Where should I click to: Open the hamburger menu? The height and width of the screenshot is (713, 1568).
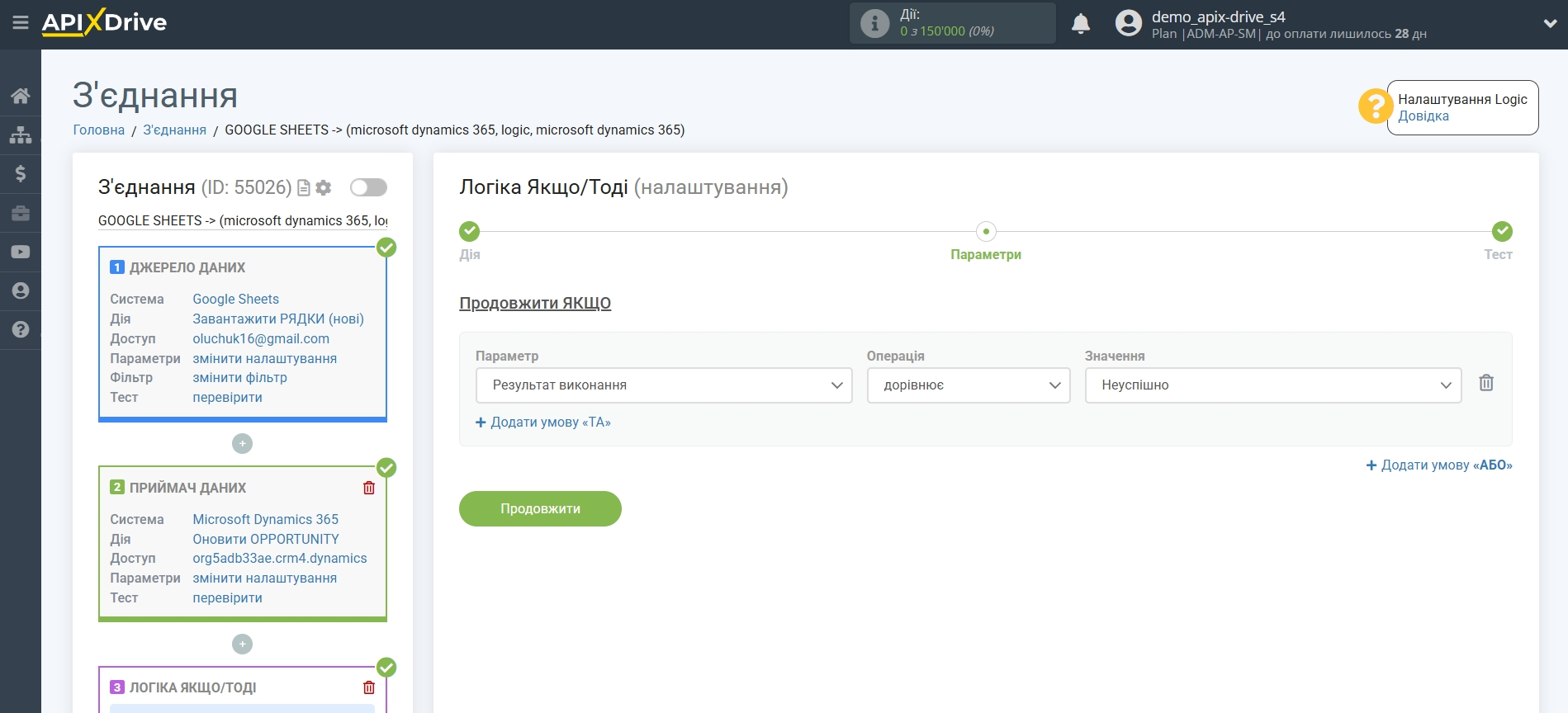pyautogui.click(x=21, y=23)
